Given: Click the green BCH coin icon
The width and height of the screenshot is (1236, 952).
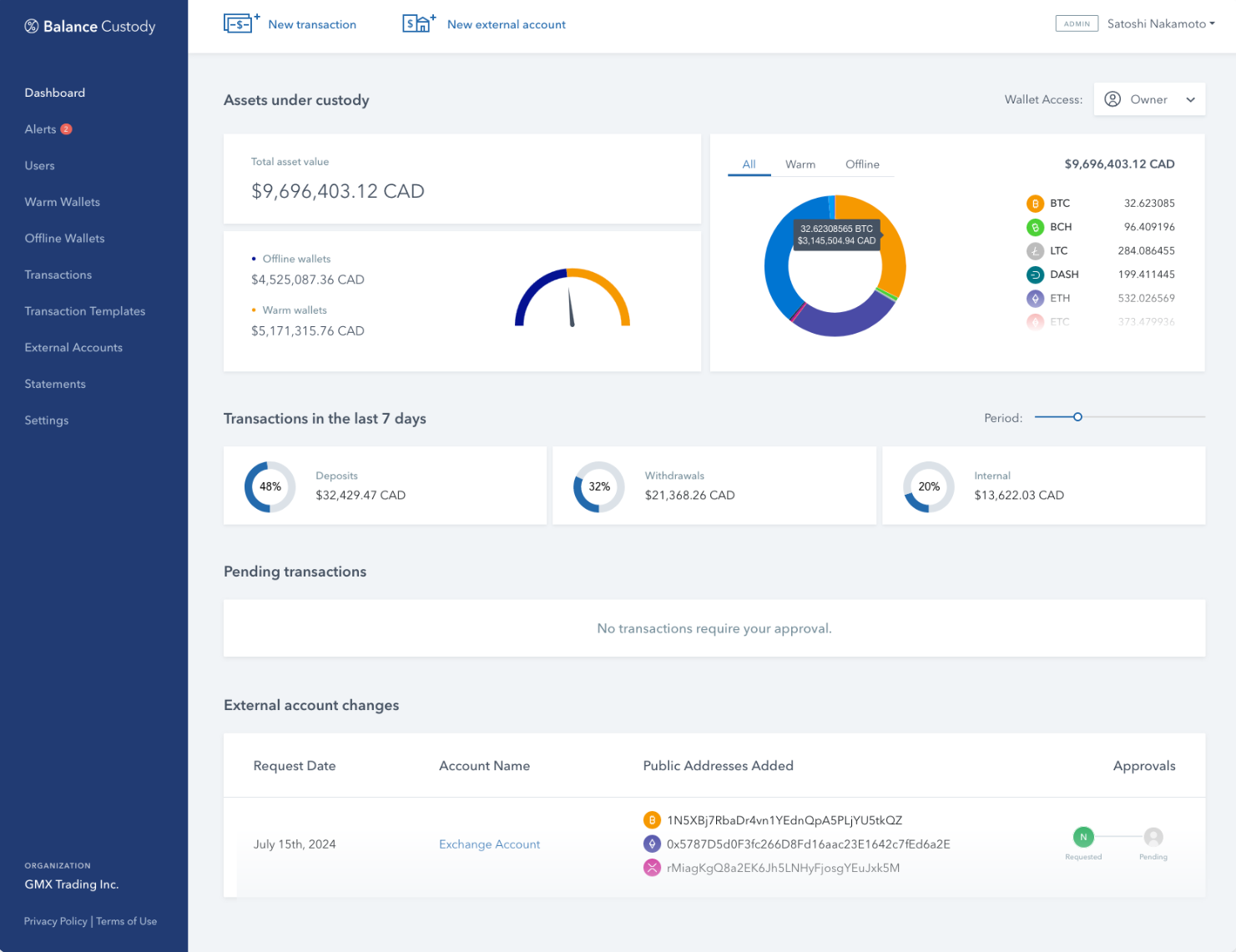Looking at the screenshot, I should [1035, 227].
